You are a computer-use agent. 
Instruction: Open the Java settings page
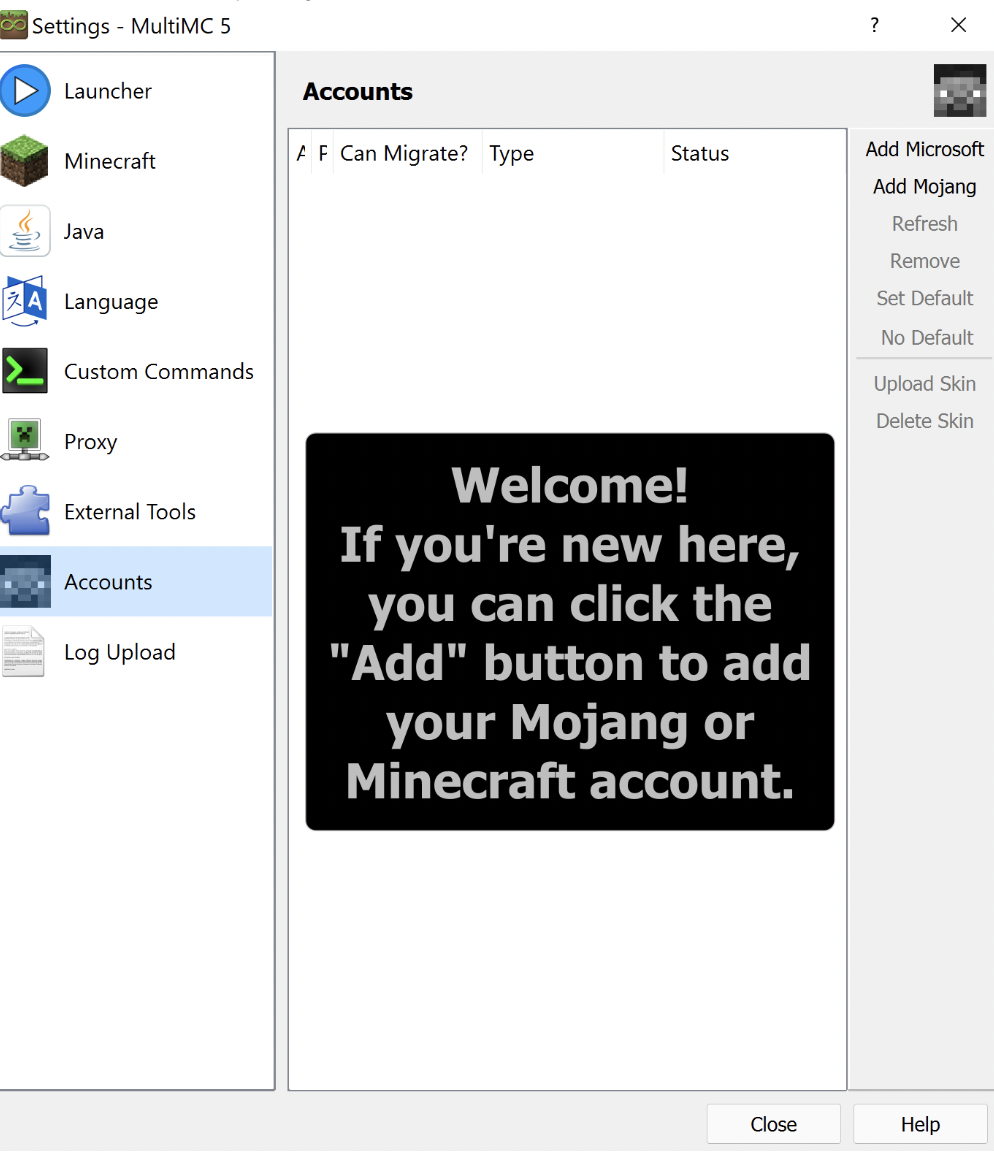point(83,231)
